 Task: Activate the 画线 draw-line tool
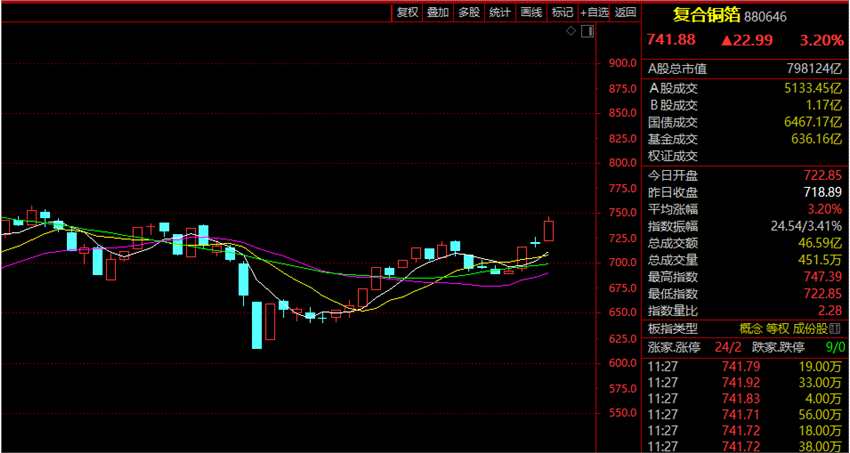point(531,12)
